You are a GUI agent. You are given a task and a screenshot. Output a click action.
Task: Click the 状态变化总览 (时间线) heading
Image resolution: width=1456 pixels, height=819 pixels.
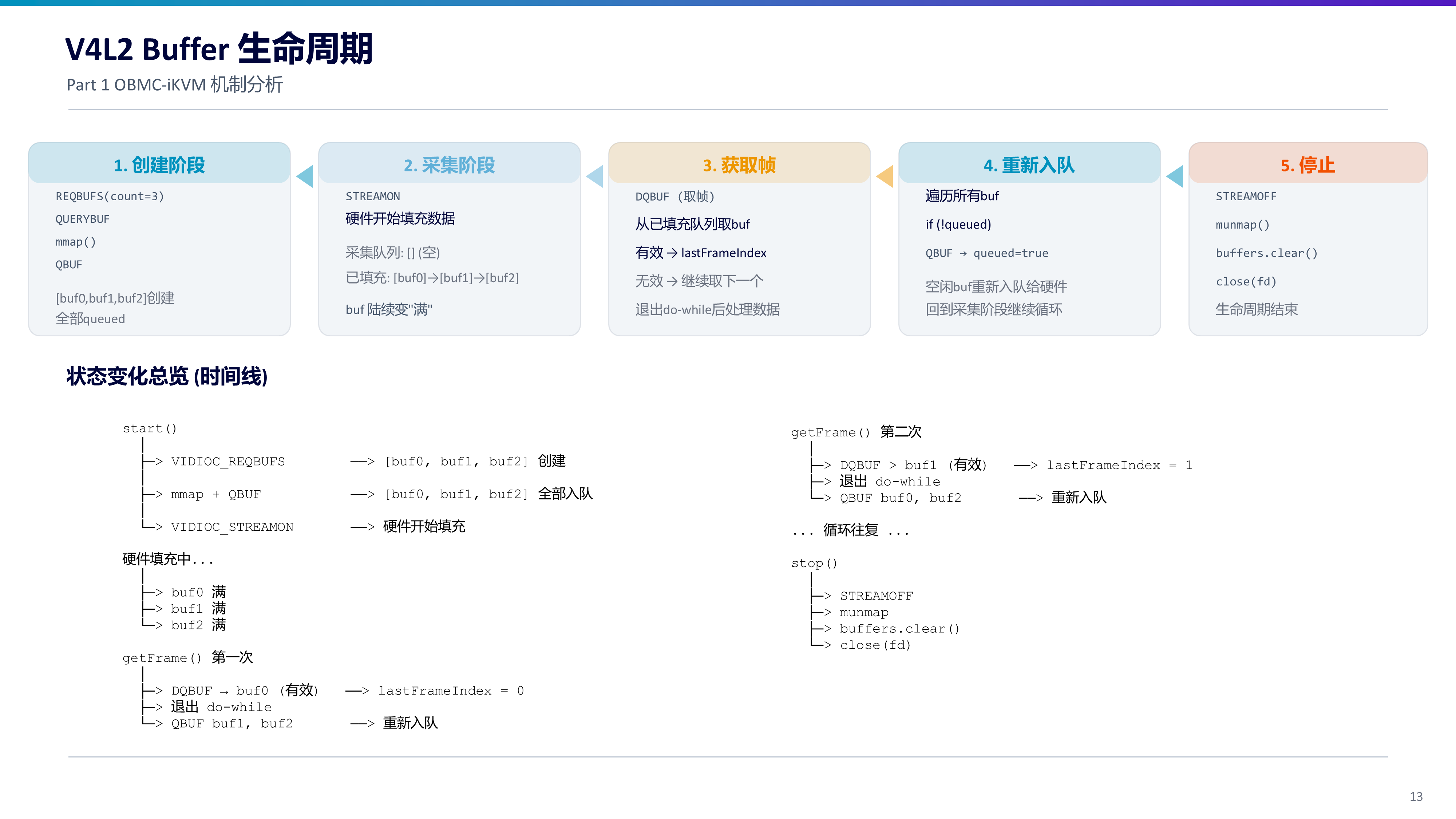pyautogui.click(x=167, y=376)
